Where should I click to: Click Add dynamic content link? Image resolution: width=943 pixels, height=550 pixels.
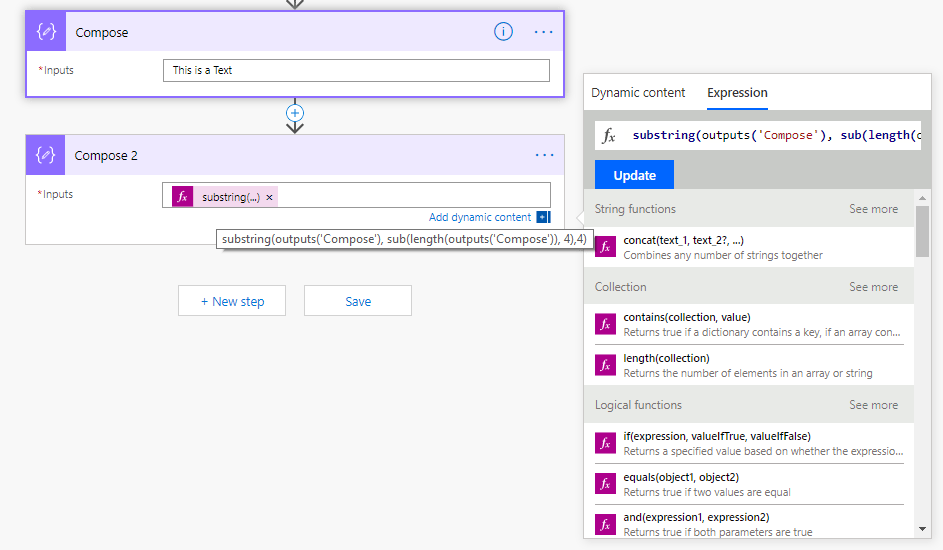(x=480, y=217)
